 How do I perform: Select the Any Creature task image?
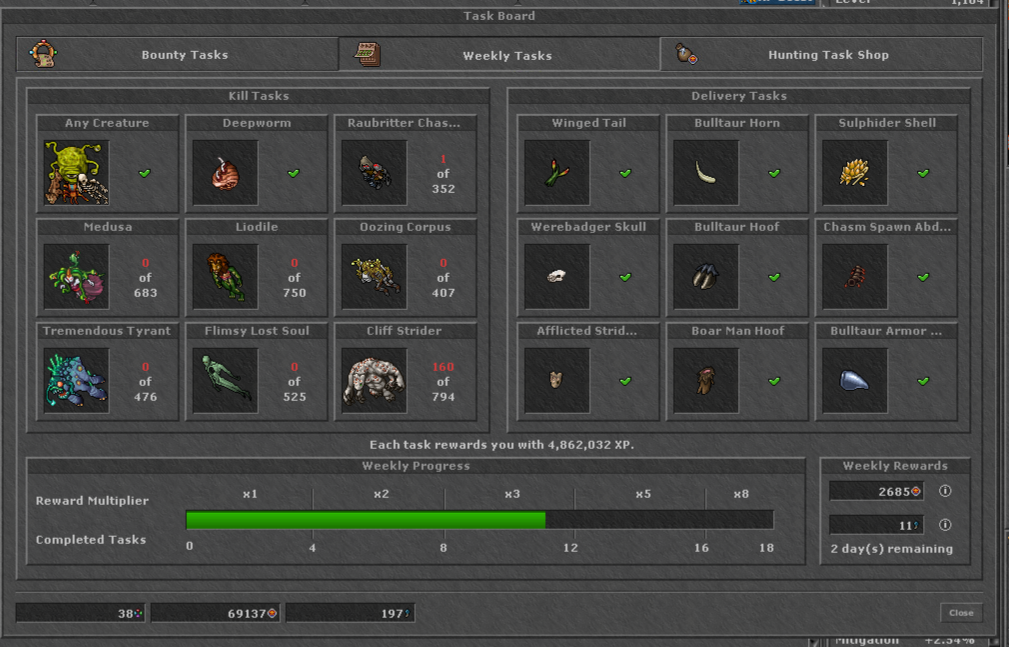pyautogui.click(x=77, y=173)
